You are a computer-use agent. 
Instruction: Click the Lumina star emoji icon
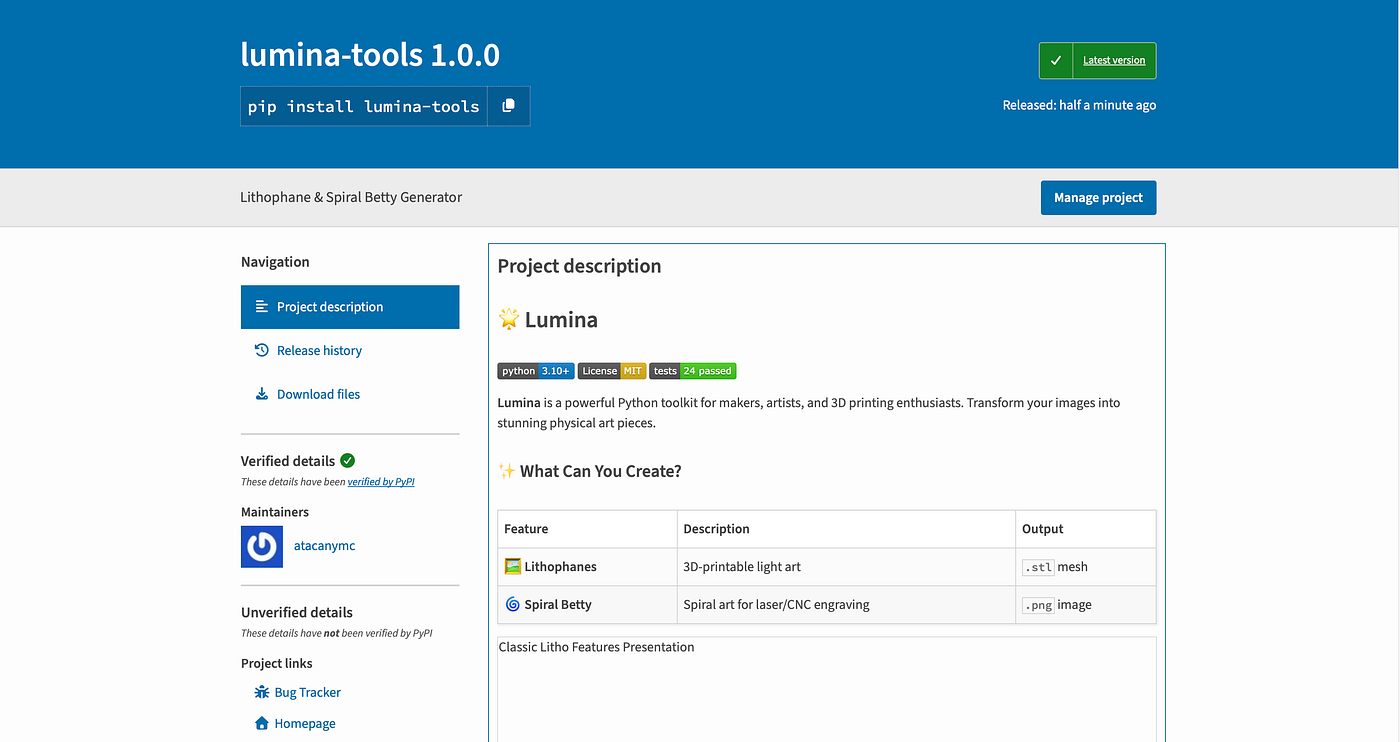(x=509, y=320)
